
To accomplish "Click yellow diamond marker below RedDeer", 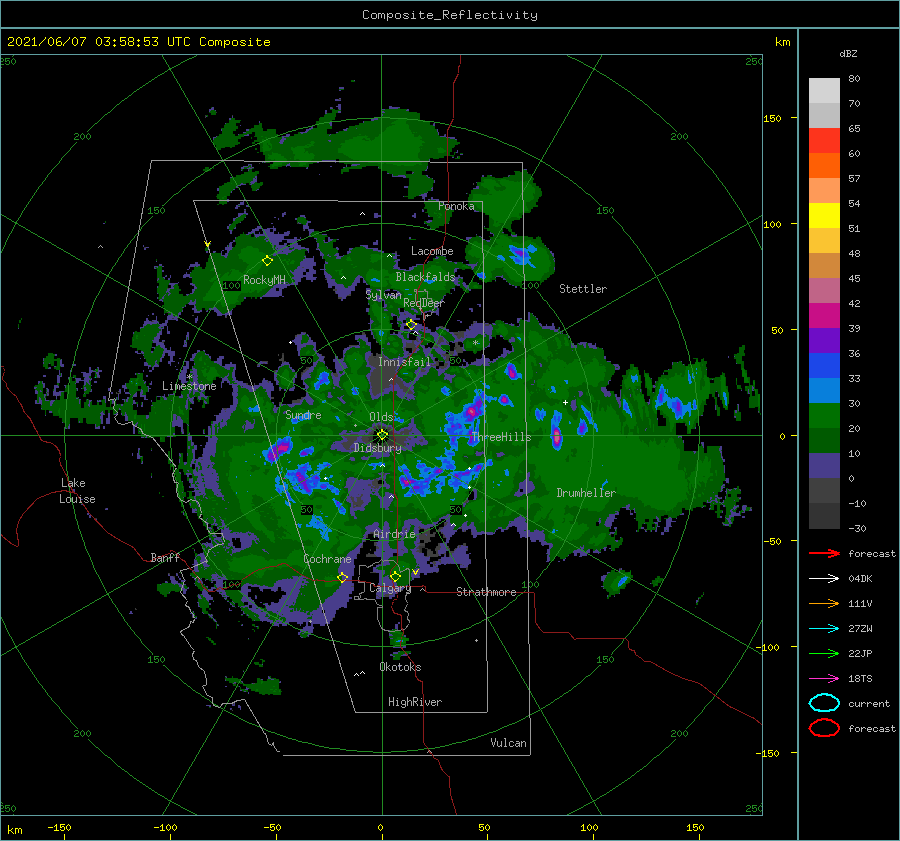I will tap(412, 325).
